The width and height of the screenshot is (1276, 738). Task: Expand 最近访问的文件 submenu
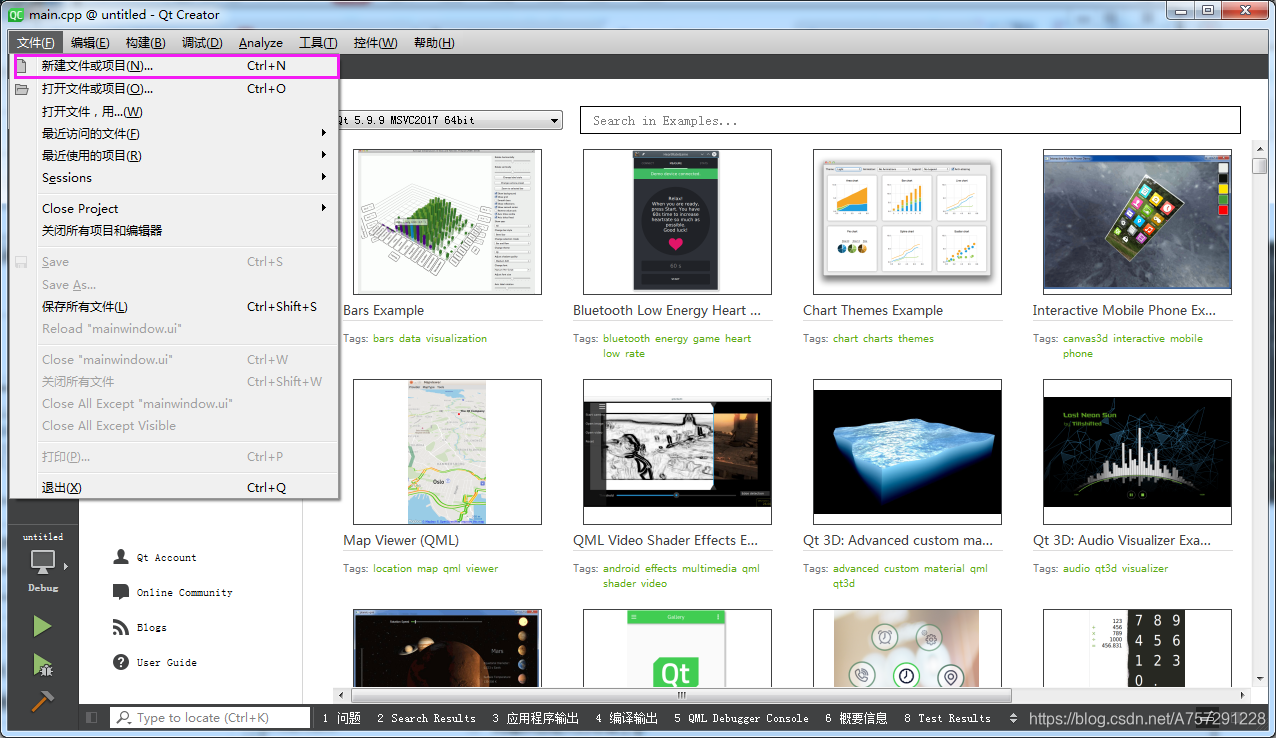click(x=175, y=134)
